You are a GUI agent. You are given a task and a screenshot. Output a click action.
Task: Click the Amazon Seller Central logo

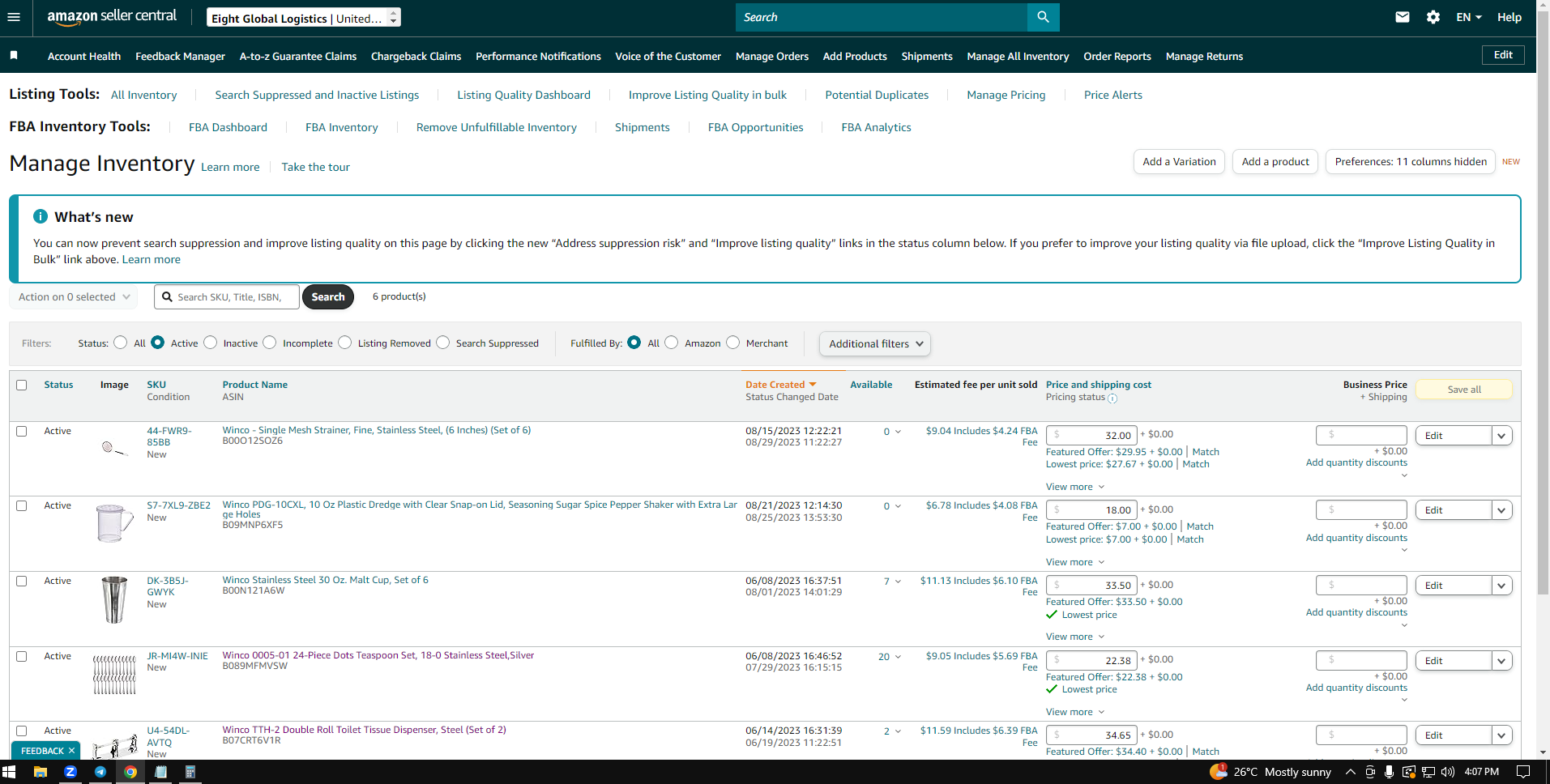pyautogui.click(x=112, y=17)
